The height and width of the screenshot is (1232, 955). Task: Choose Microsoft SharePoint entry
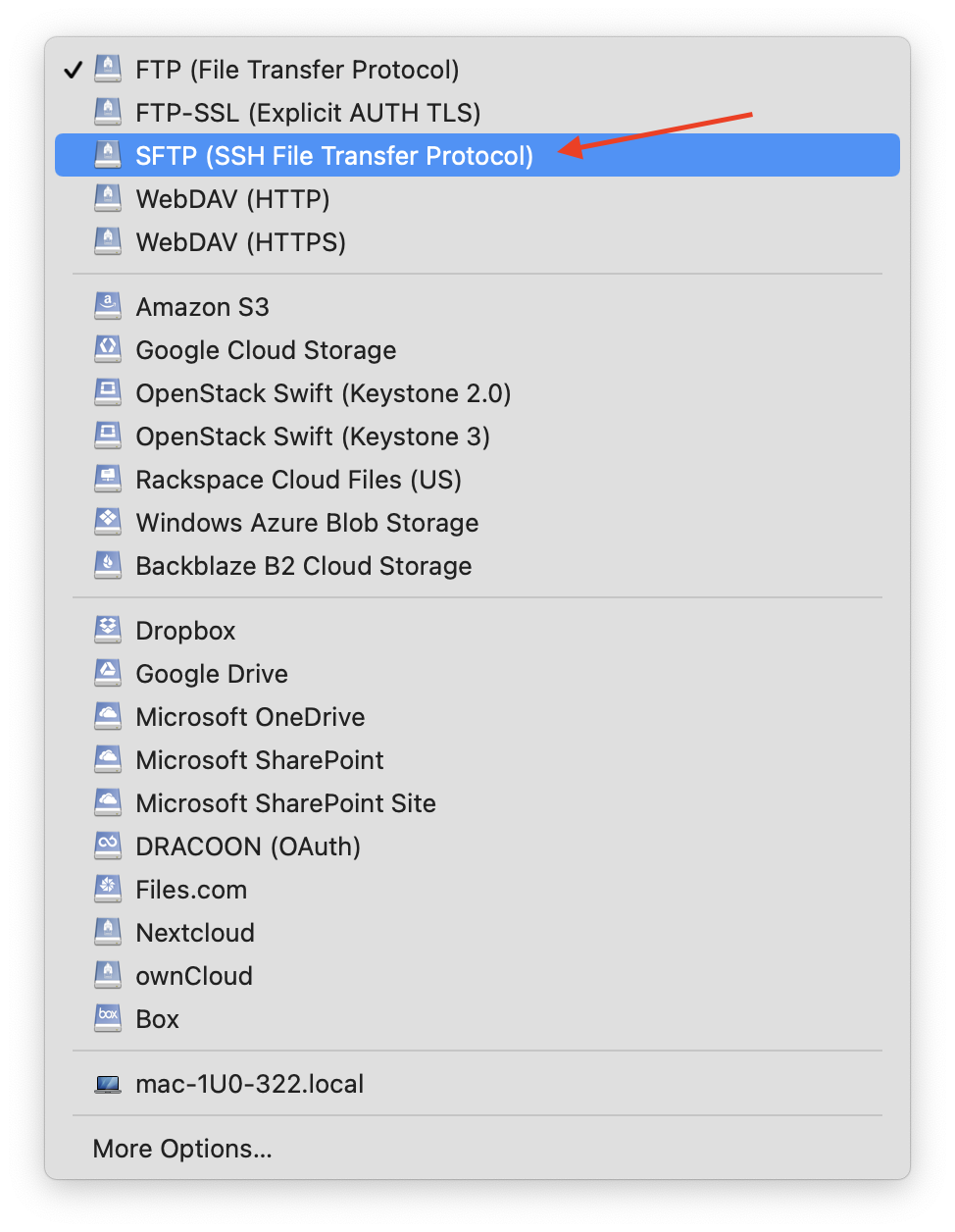(477, 759)
